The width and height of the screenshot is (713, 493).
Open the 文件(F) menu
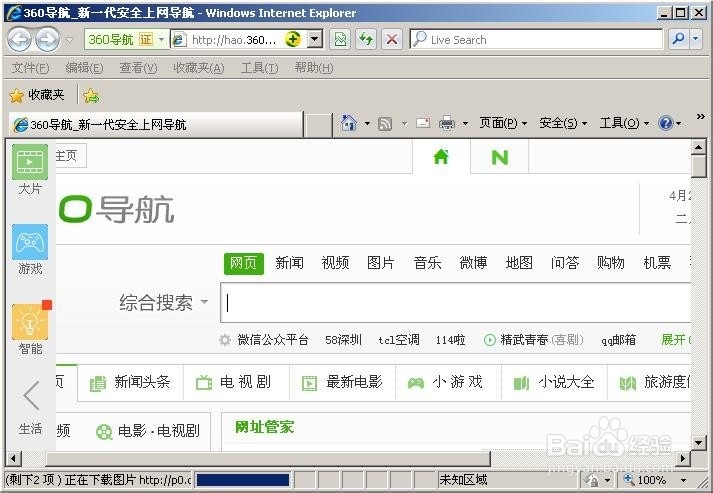(30, 68)
